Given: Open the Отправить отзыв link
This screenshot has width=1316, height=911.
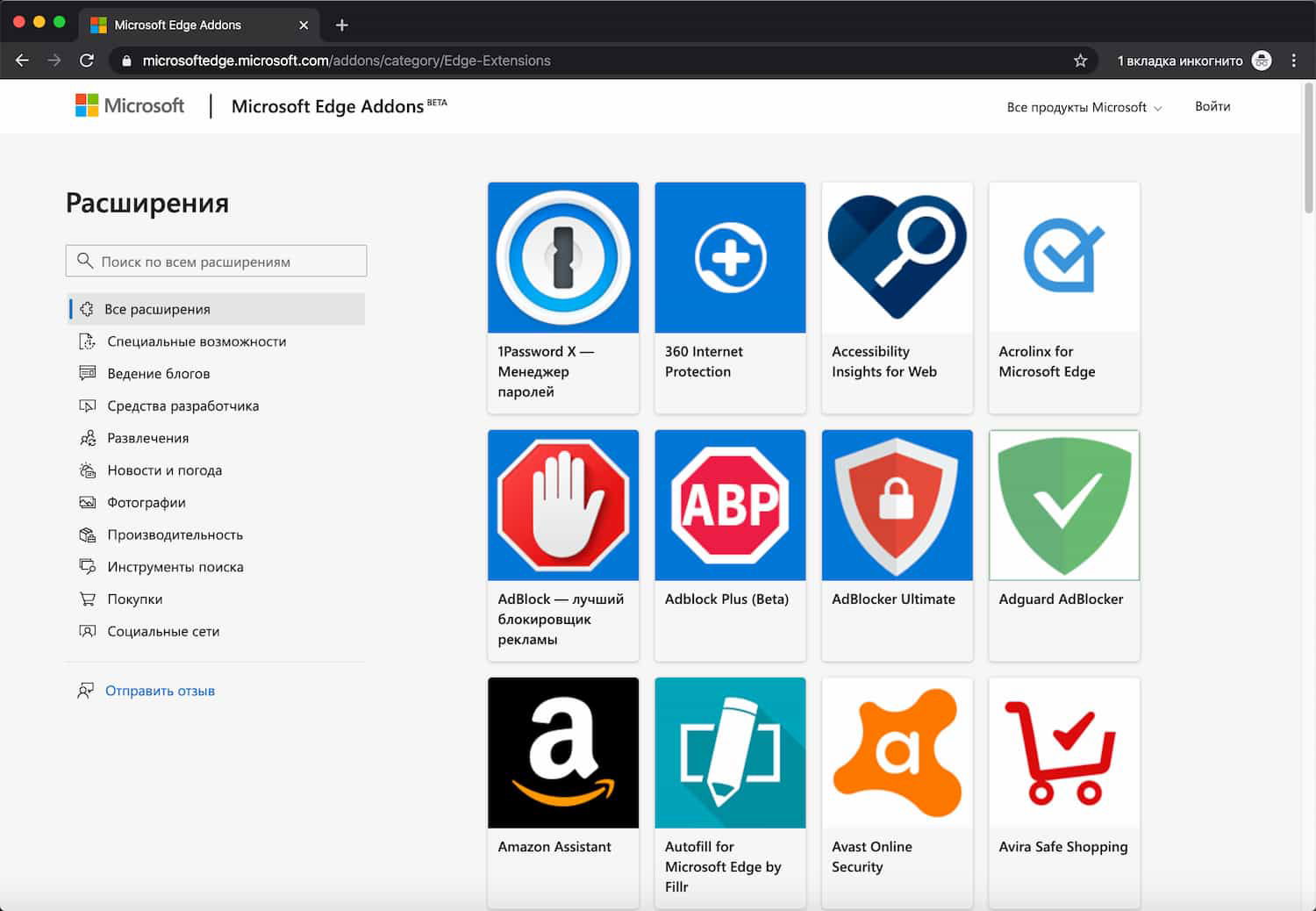Looking at the screenshot, I should pos(160,691).
